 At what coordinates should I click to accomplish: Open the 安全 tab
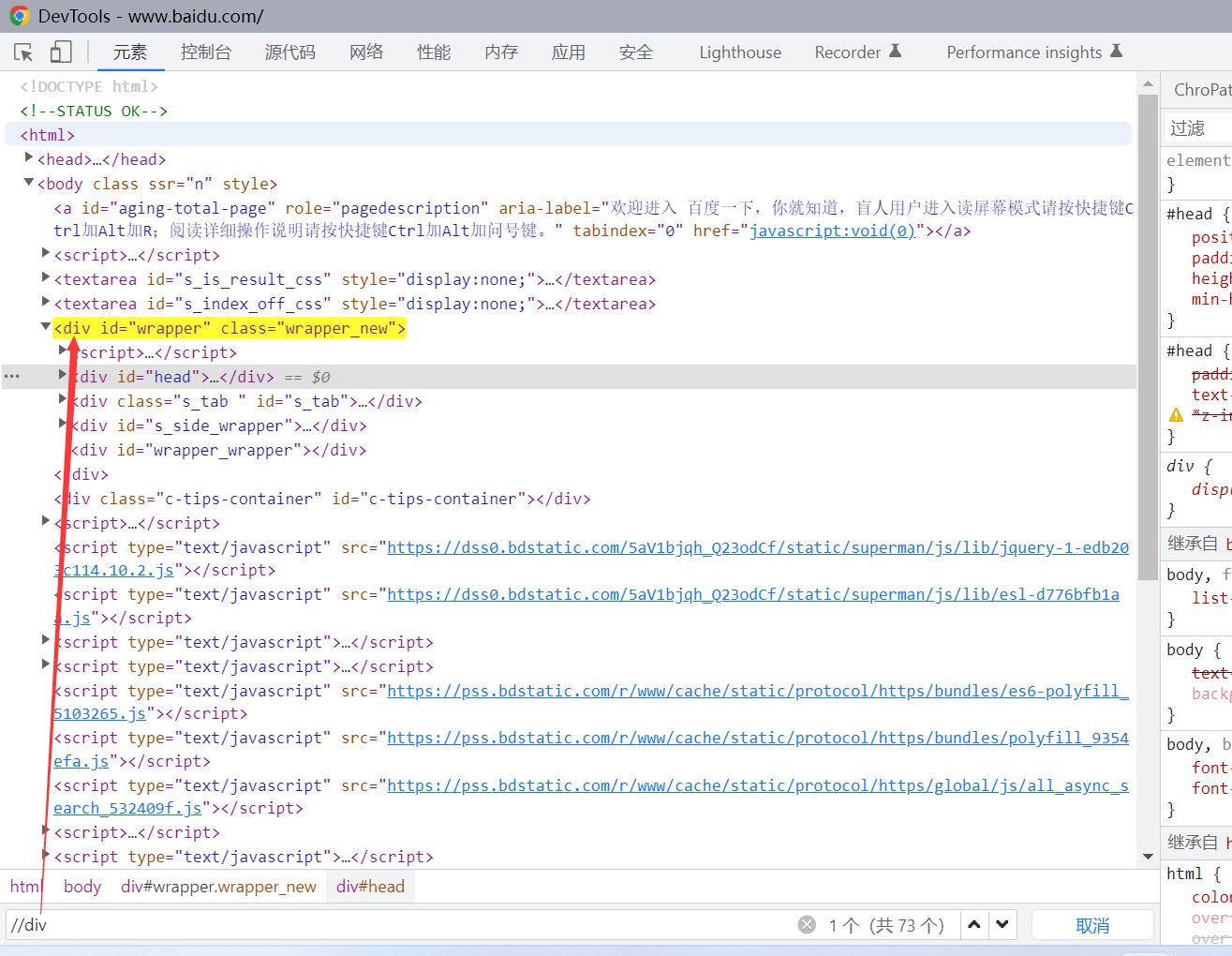point(636,52)
